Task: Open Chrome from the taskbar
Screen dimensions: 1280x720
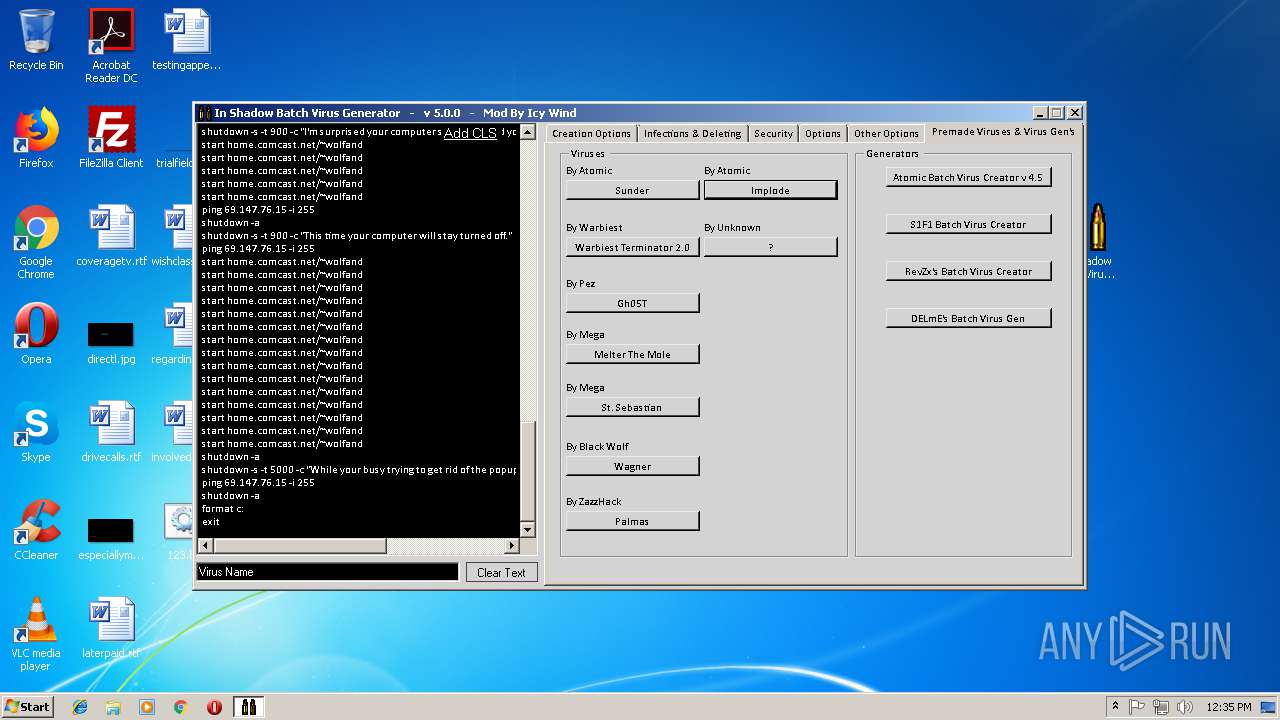Action: [181, 707]
